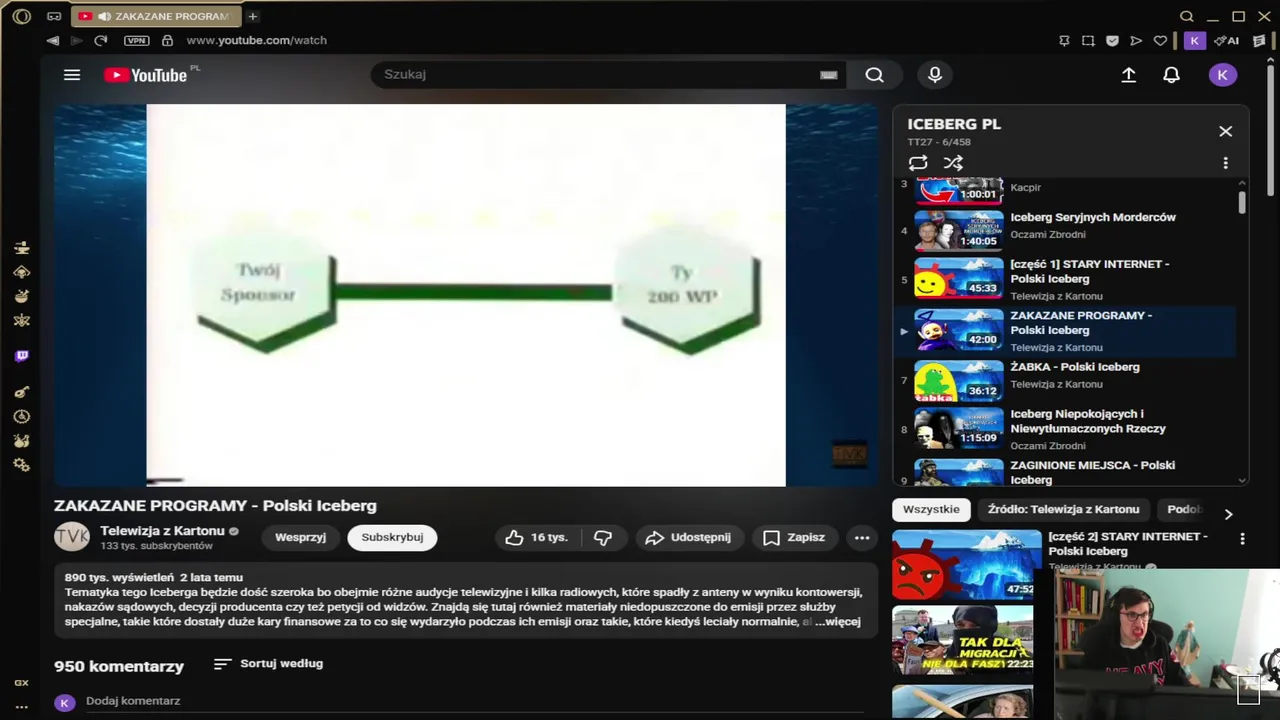Click the Wesprzyj button
Viewport: 1280px width, 720px height.
(300, 537)
